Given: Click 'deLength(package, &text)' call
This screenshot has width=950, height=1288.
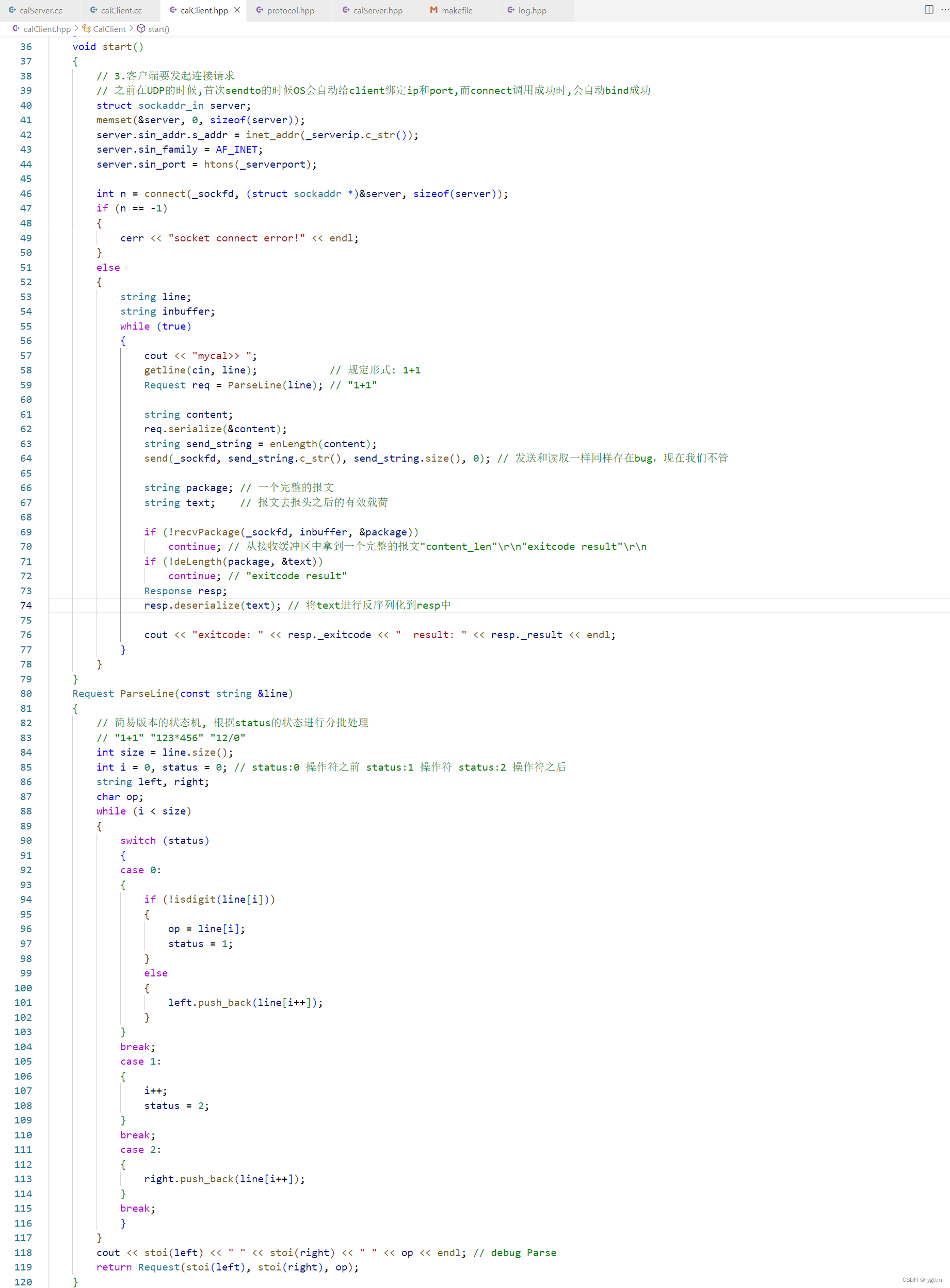Looking at the screenshot, I should tap(246, 562).
